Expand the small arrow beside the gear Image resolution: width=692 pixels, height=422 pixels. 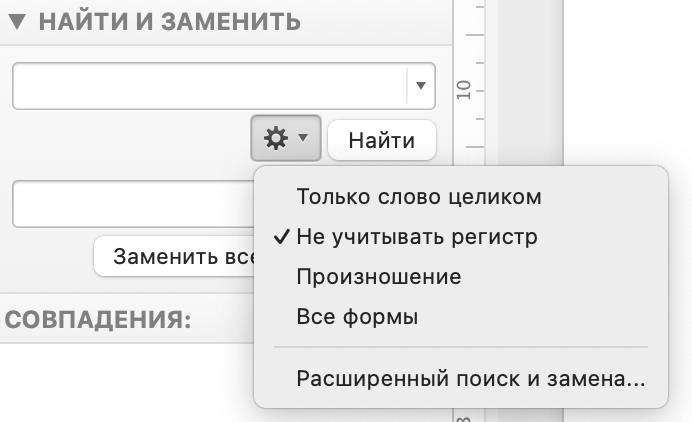tap(303, 141)
